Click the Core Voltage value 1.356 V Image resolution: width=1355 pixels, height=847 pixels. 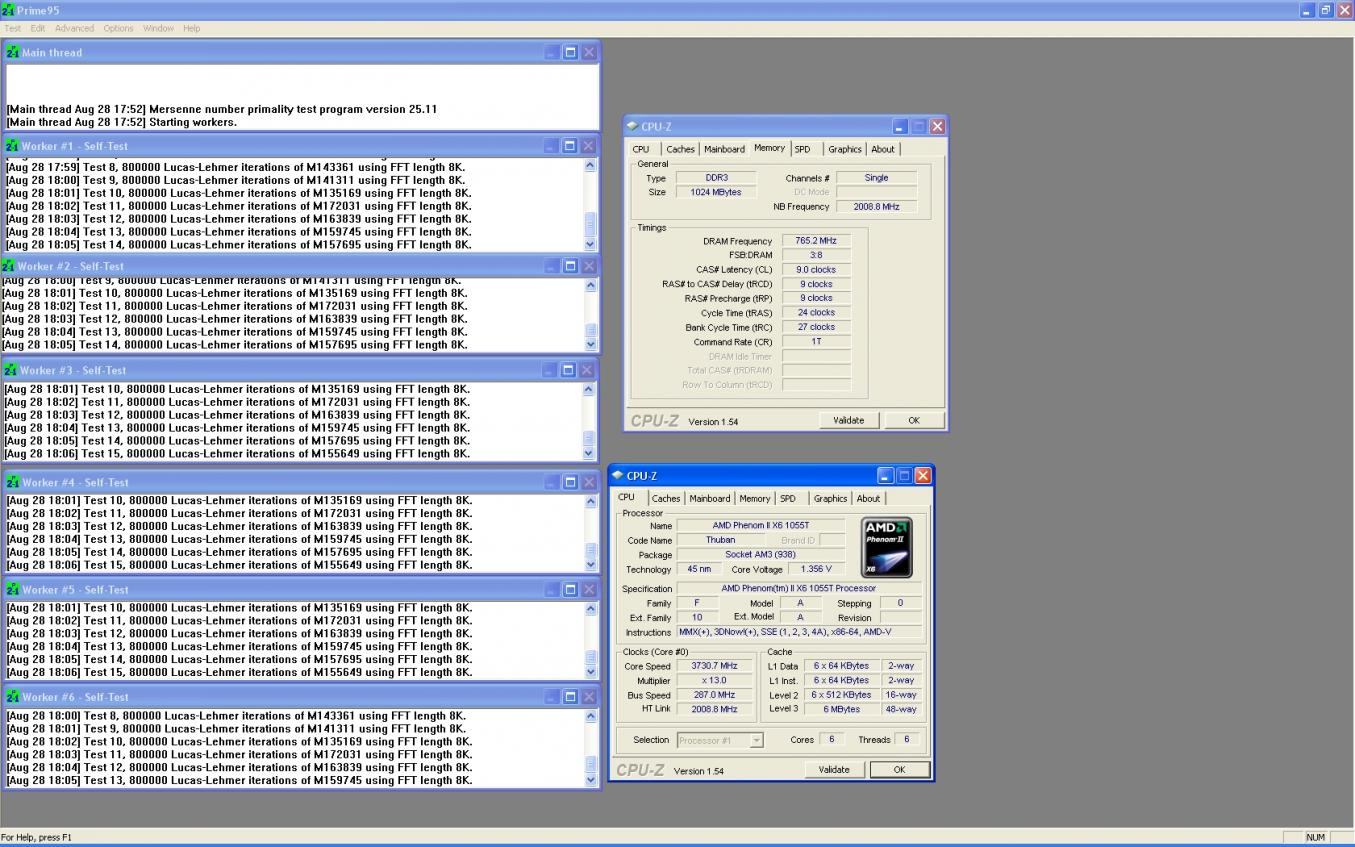pyautogui.click(x=816, y=569)
